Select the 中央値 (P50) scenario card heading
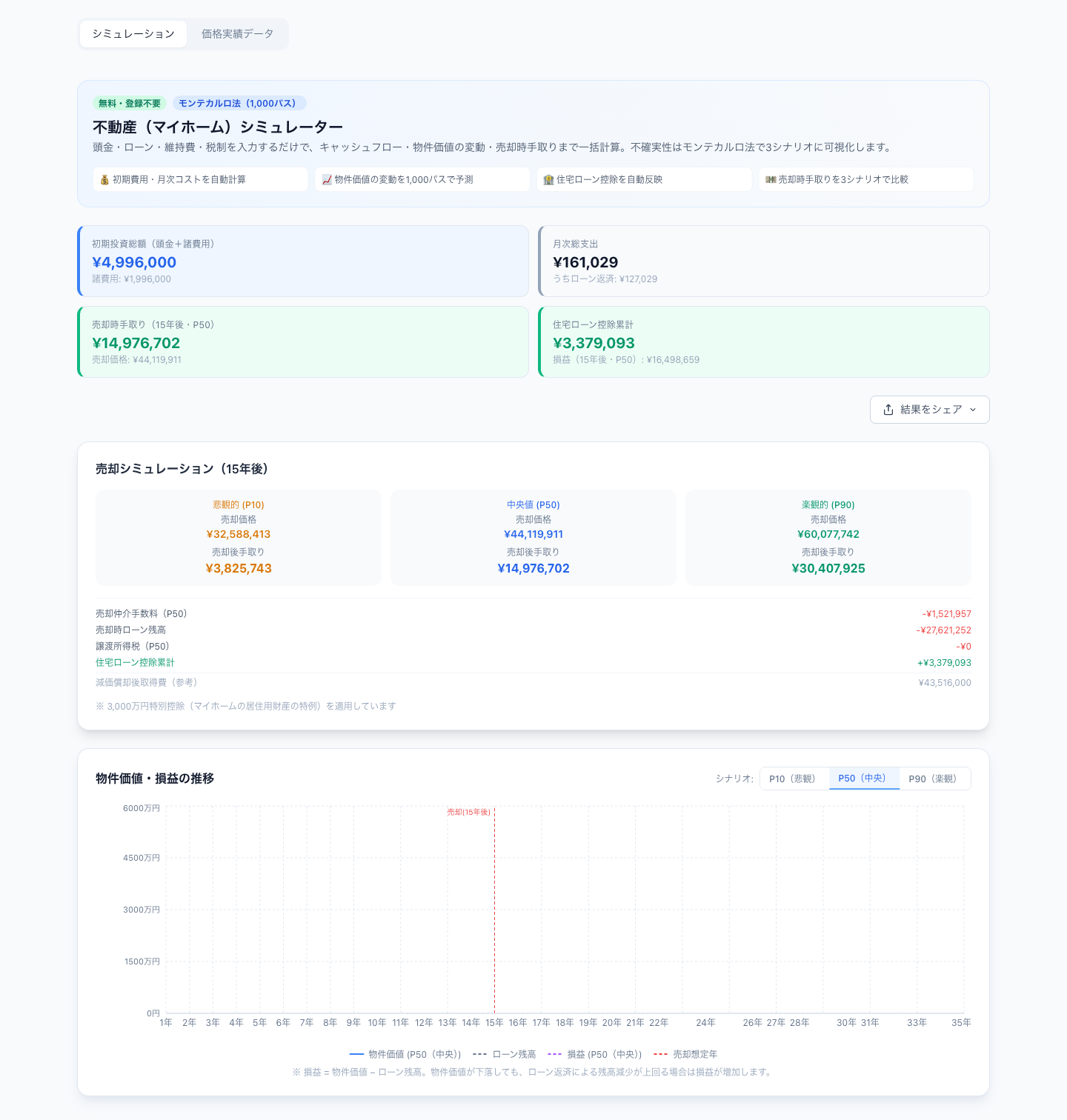The width and height of the screenshot is (1067, 1120). (533, 505)
